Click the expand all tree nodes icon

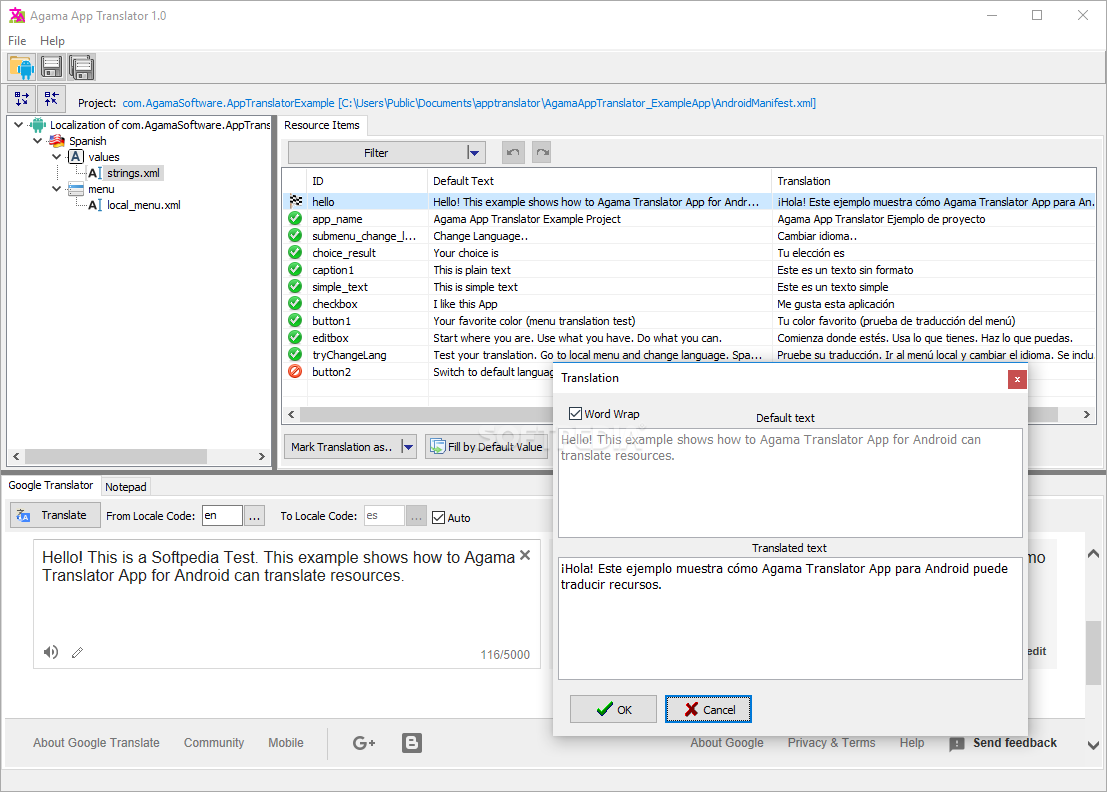22,99
